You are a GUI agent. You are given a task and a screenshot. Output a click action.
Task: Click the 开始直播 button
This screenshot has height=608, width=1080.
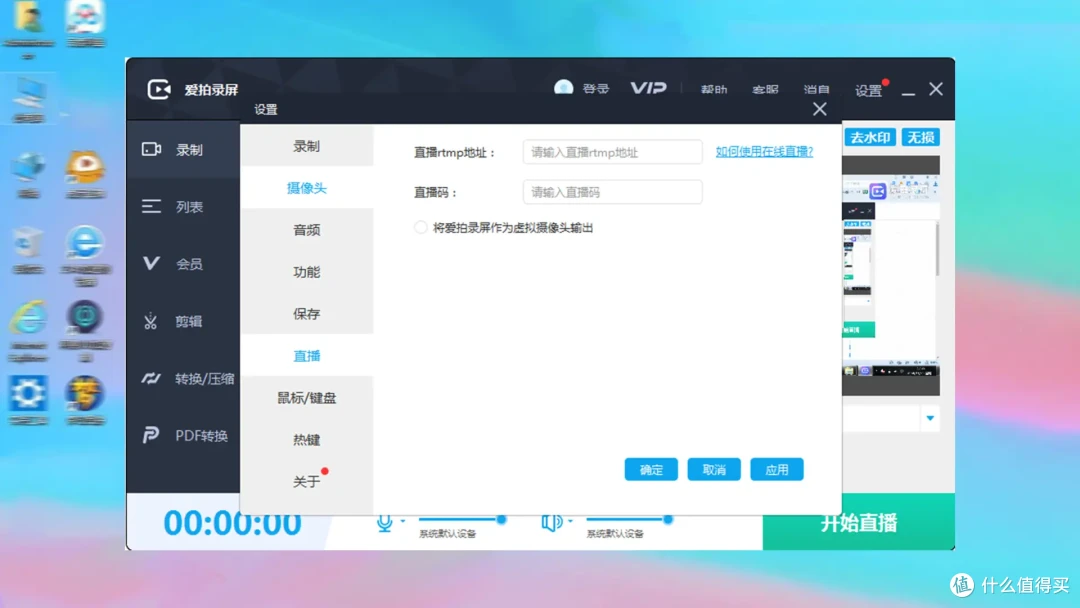click(x=858, y=522)
